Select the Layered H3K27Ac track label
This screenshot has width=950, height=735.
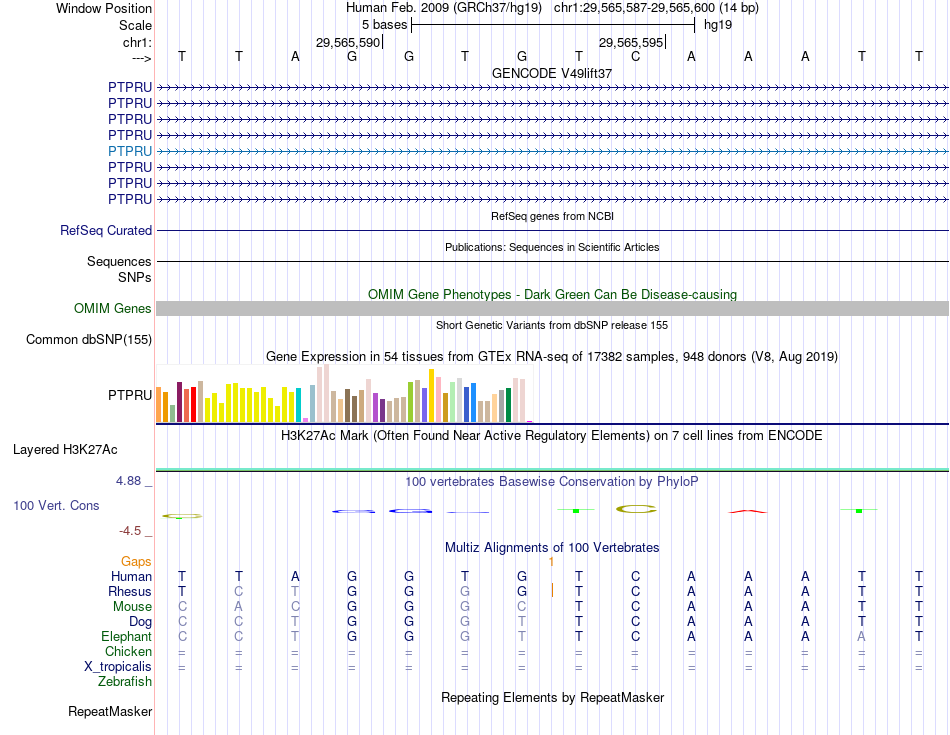pos(65,450)
